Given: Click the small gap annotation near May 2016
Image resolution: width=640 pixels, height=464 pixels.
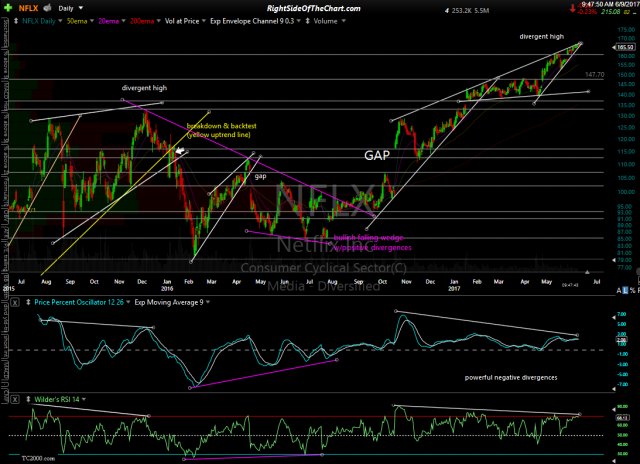Looking at the screenshot, I should [x=260, y=176].
